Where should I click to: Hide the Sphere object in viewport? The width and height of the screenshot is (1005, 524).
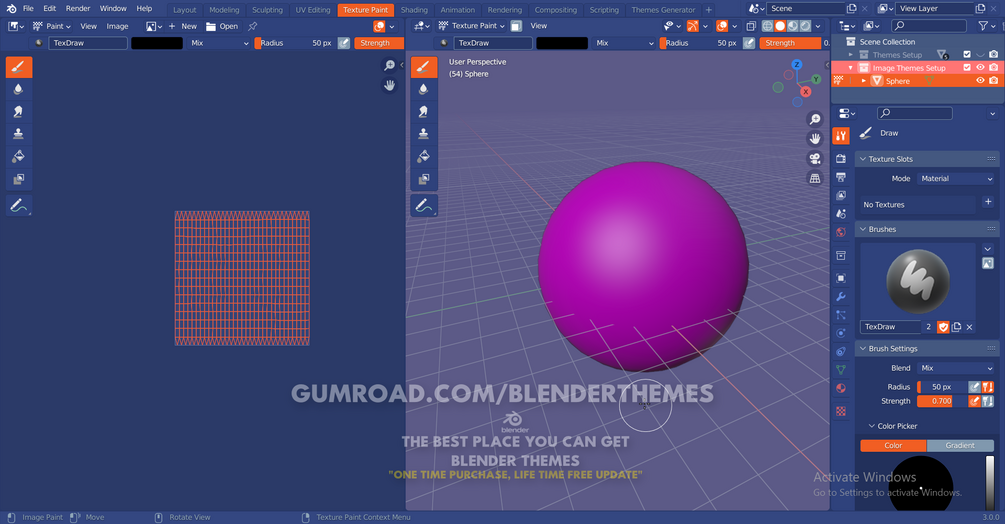point(980,81)
